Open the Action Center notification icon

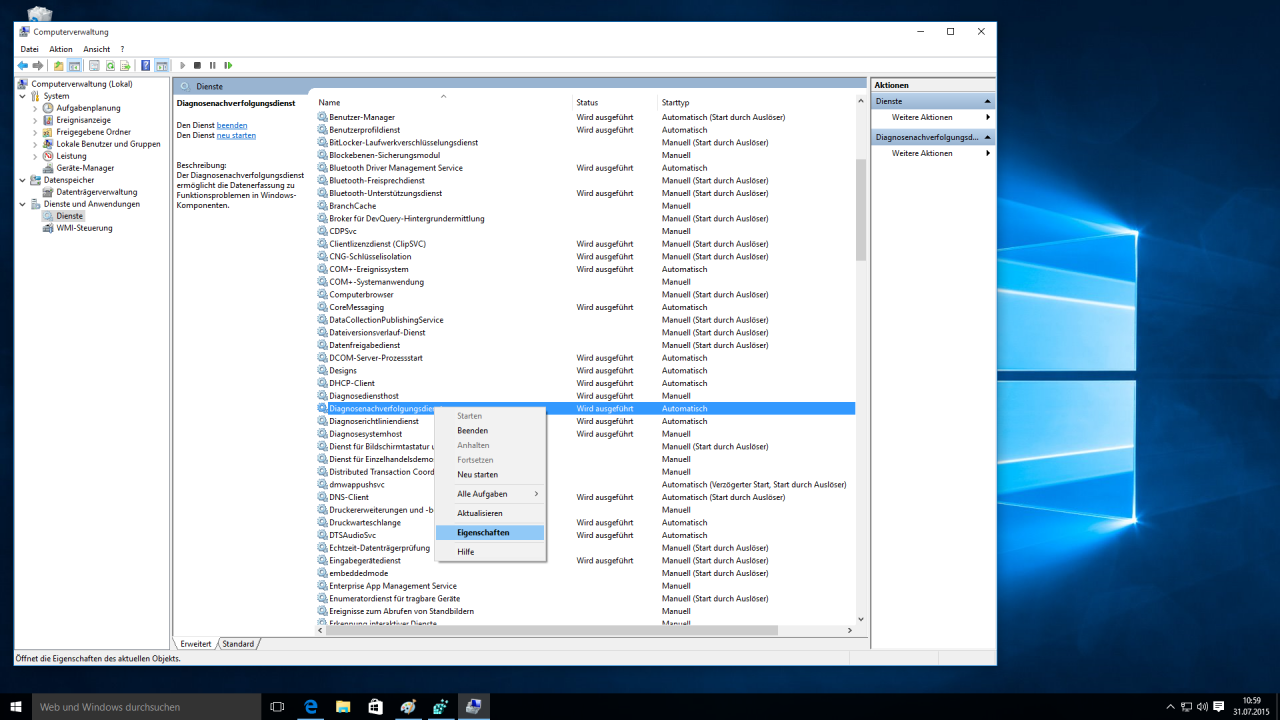point(1218,707)
